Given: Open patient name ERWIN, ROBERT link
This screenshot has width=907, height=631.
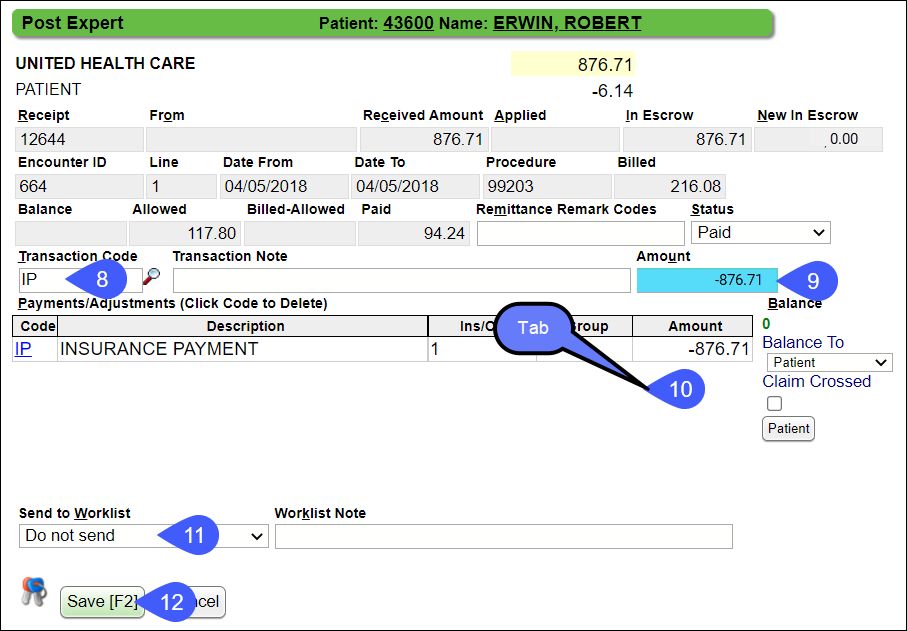Looking at the screenshot, I should (x=567, y=23).
